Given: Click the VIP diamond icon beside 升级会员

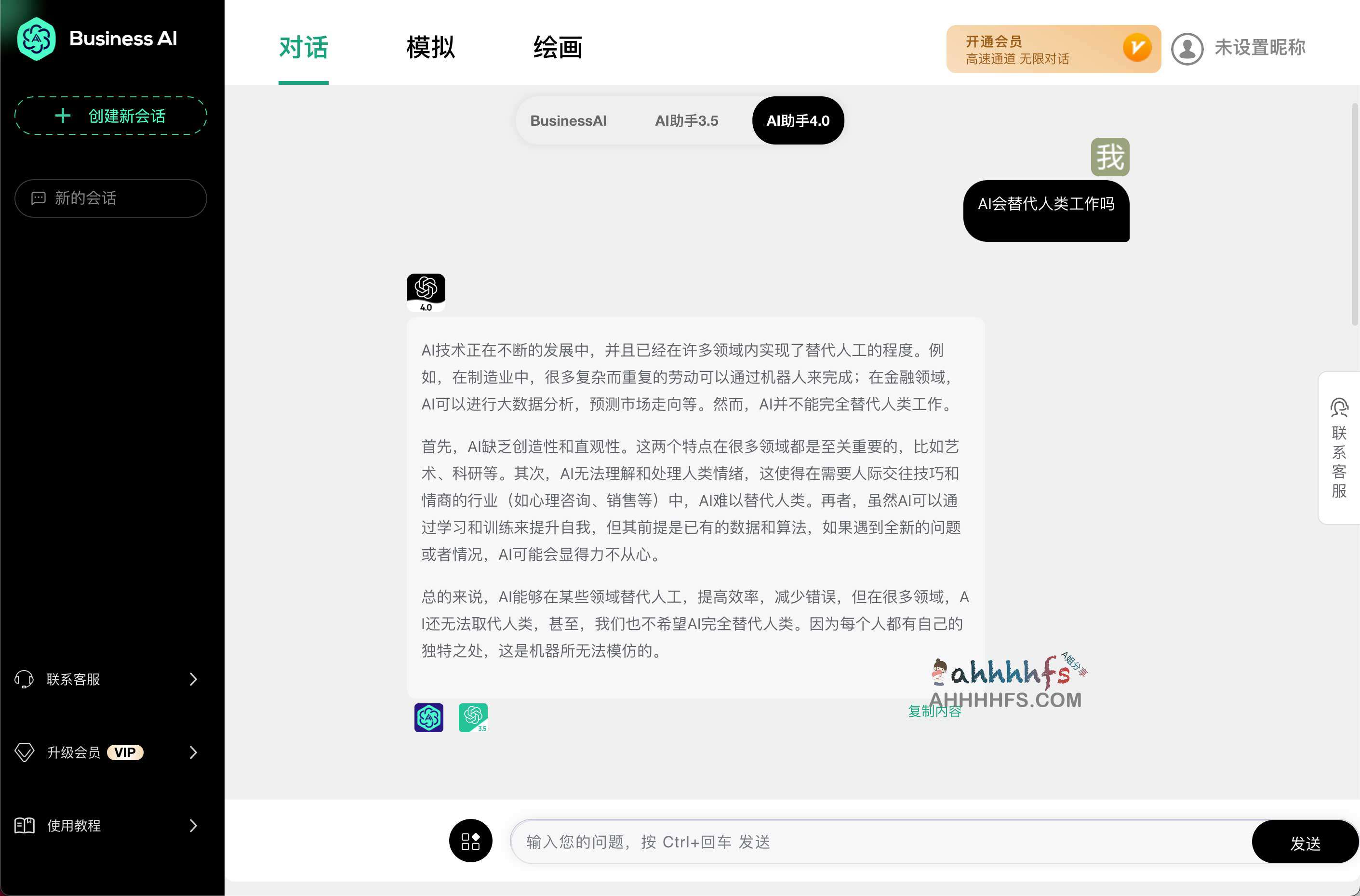Looking at the screenshot, I should coord(24,752).
